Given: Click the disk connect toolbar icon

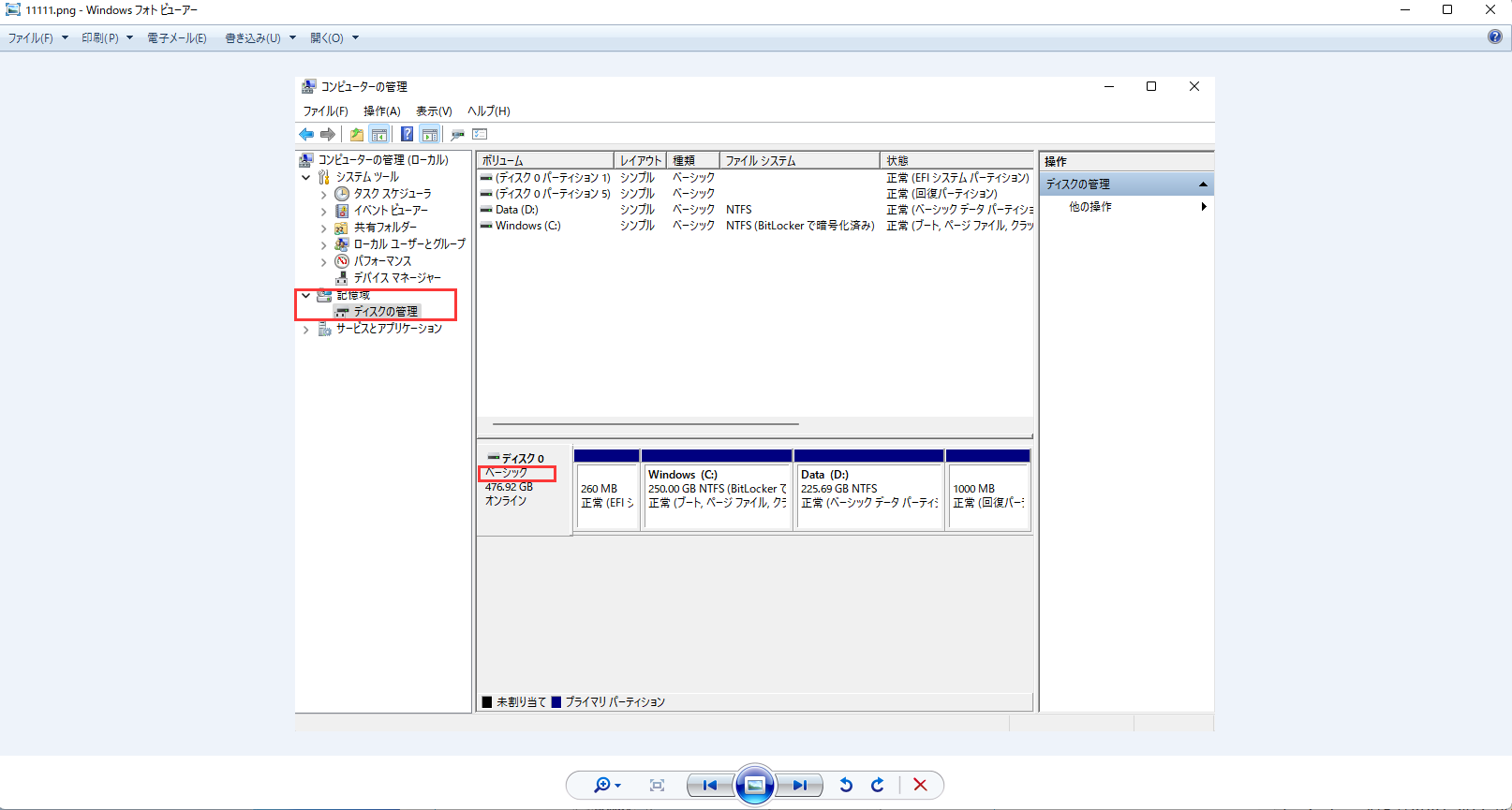Looking at the screenshot, I should pyautogui.click(x=457, y=135).
